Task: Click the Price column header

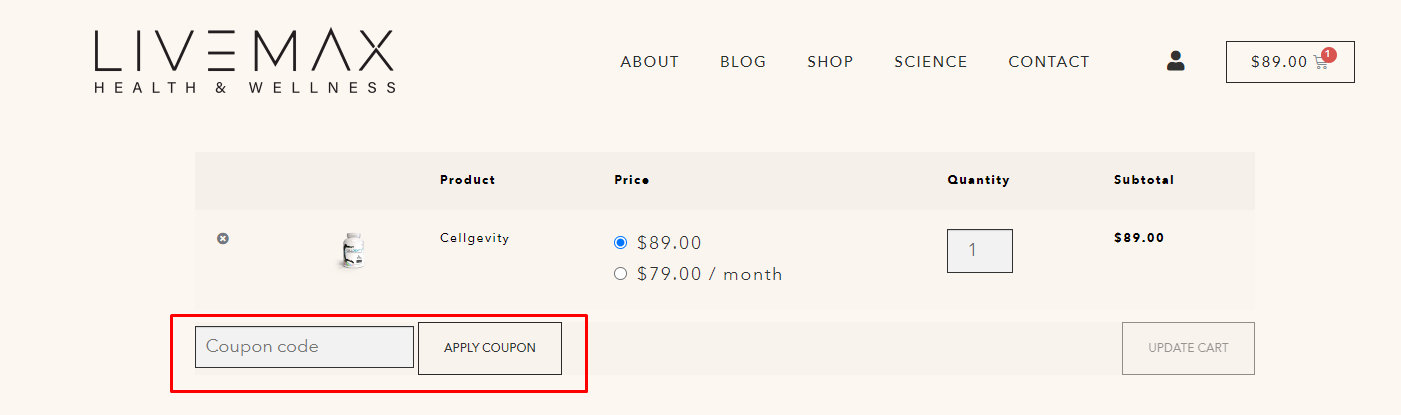Action: [x=632, y=180]
